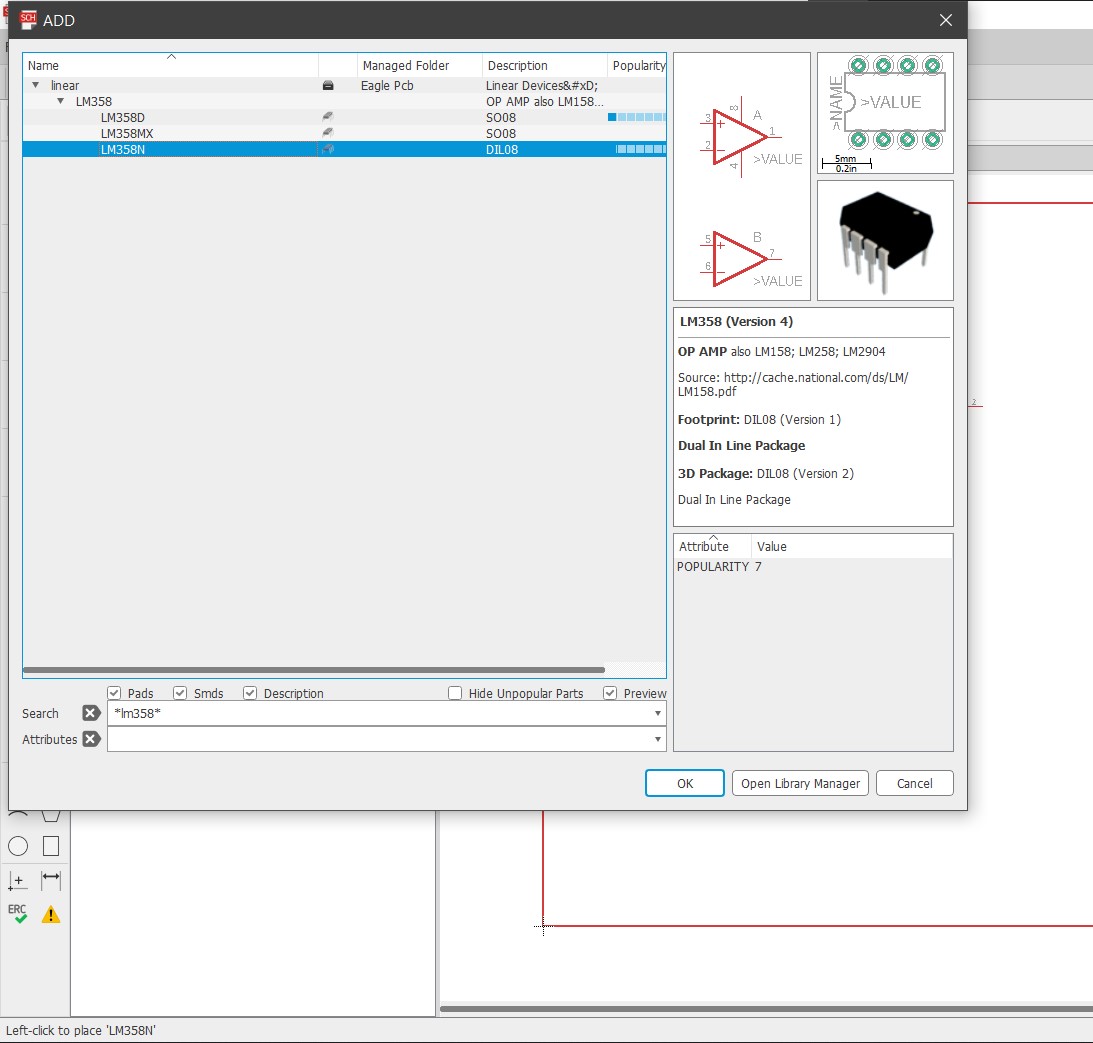Image resolution: width=1093 pixels, height=1043 pixels.
Task: Toggle the Preview checkbox
Action: 610,693
